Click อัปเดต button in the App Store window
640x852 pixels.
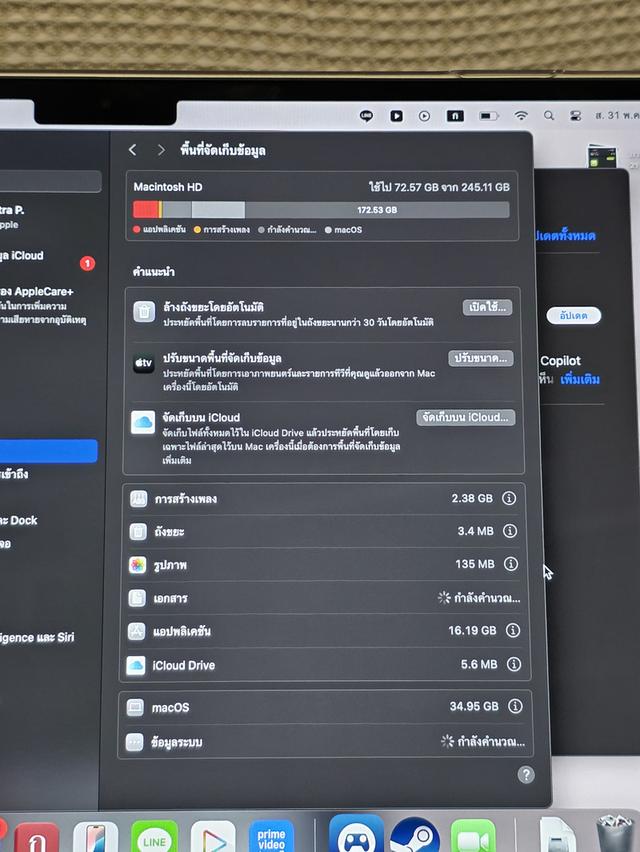(573, 316)
